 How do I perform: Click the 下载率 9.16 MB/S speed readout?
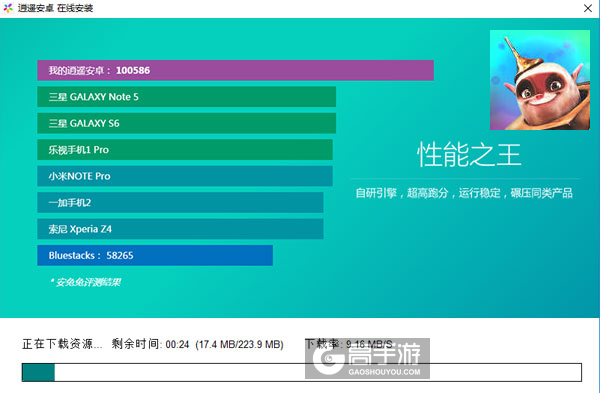pos(349,344)
